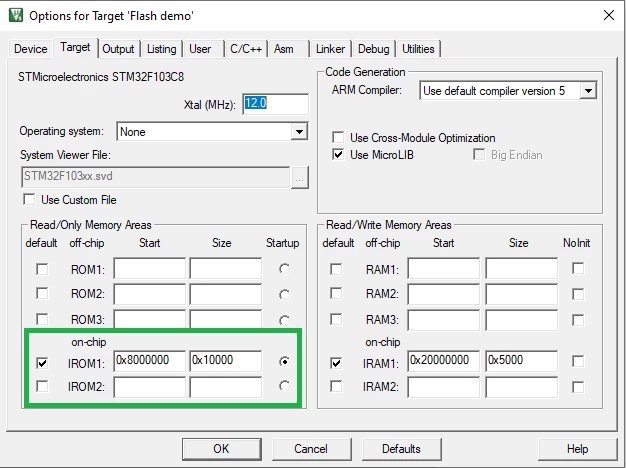Expand the ARM Compiler version dropdown

tap(588, 91)
